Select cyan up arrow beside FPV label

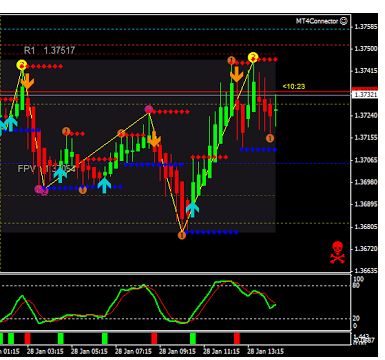pos(60,175)
